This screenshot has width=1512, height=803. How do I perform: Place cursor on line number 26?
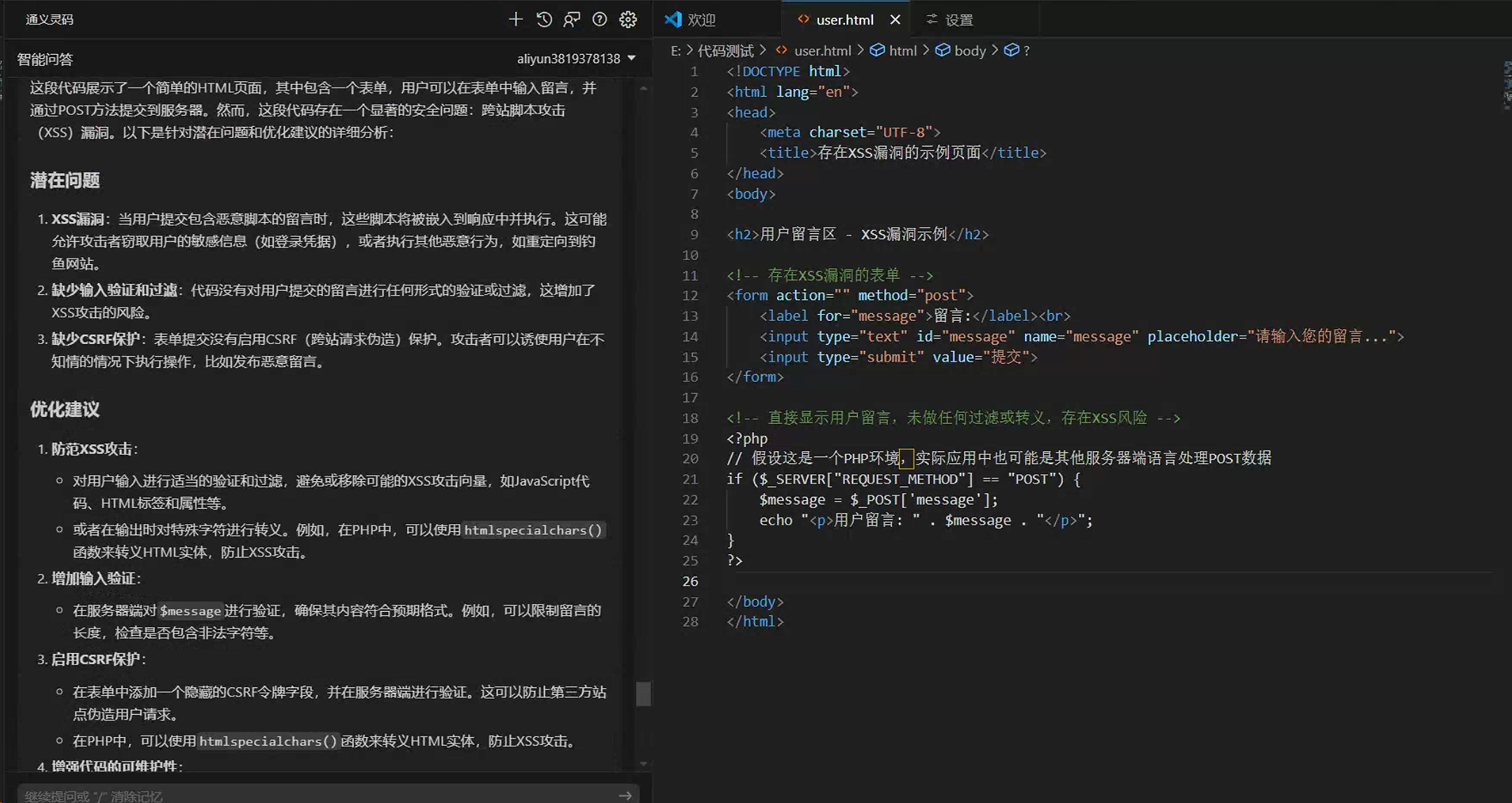point(690,581)
